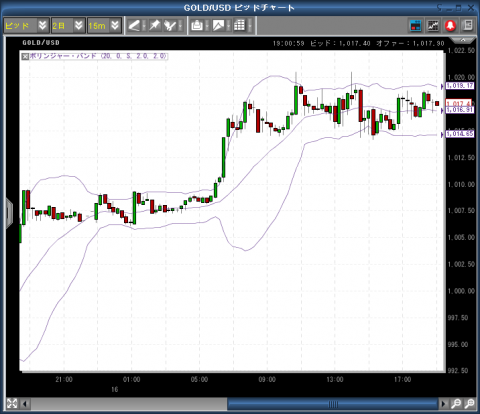Click the 17:00 time axis label
The image size is (480, 414).
[x=402, y=380]
